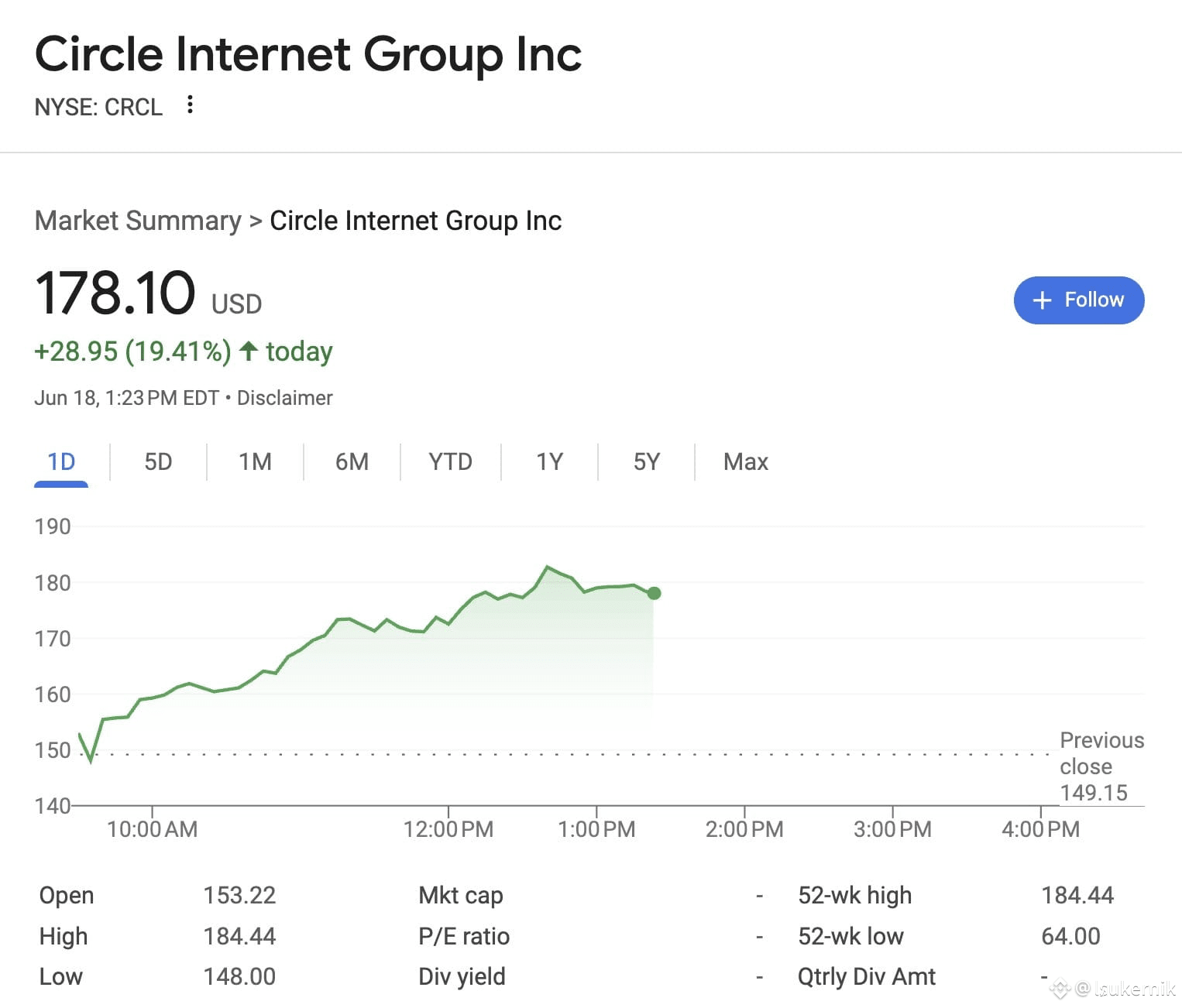Screen dimensions: 1182x1008
Task: Switch to the 5D chart range
Action: pyautogui.click(x=158, y=462)
